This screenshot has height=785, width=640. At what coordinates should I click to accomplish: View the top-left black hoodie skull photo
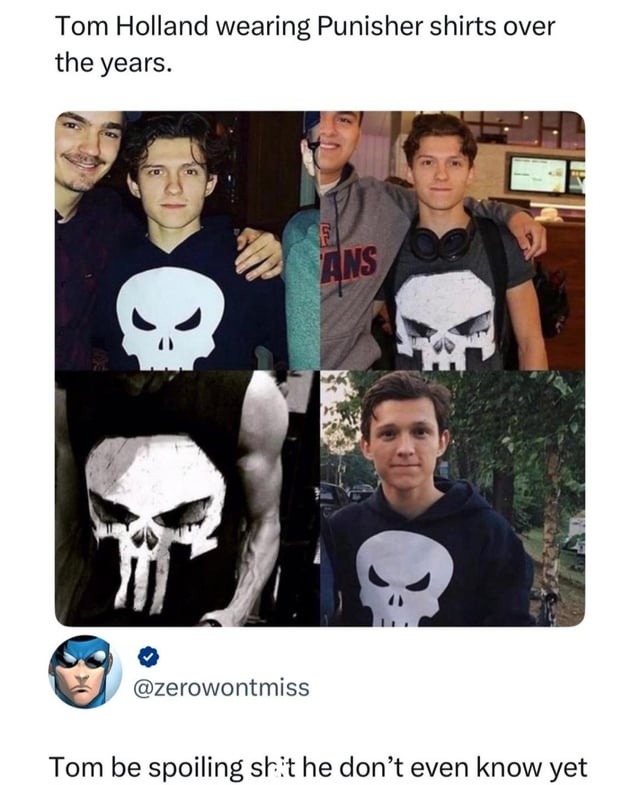[187, 241]
